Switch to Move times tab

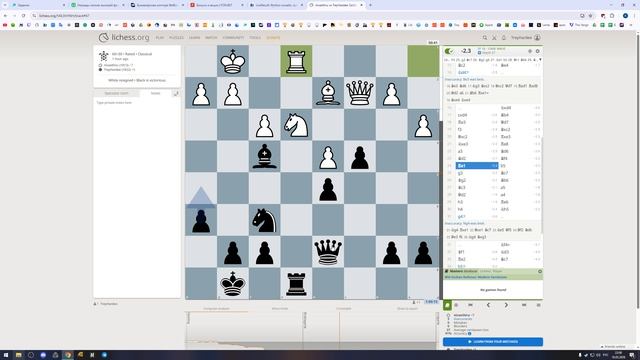[280, 309]
